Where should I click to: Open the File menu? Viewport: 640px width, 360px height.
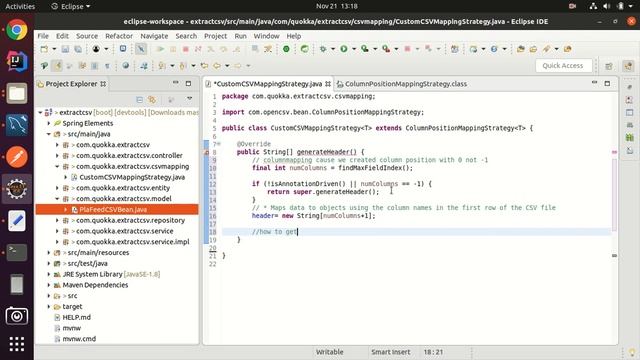(x=43, y=36)
